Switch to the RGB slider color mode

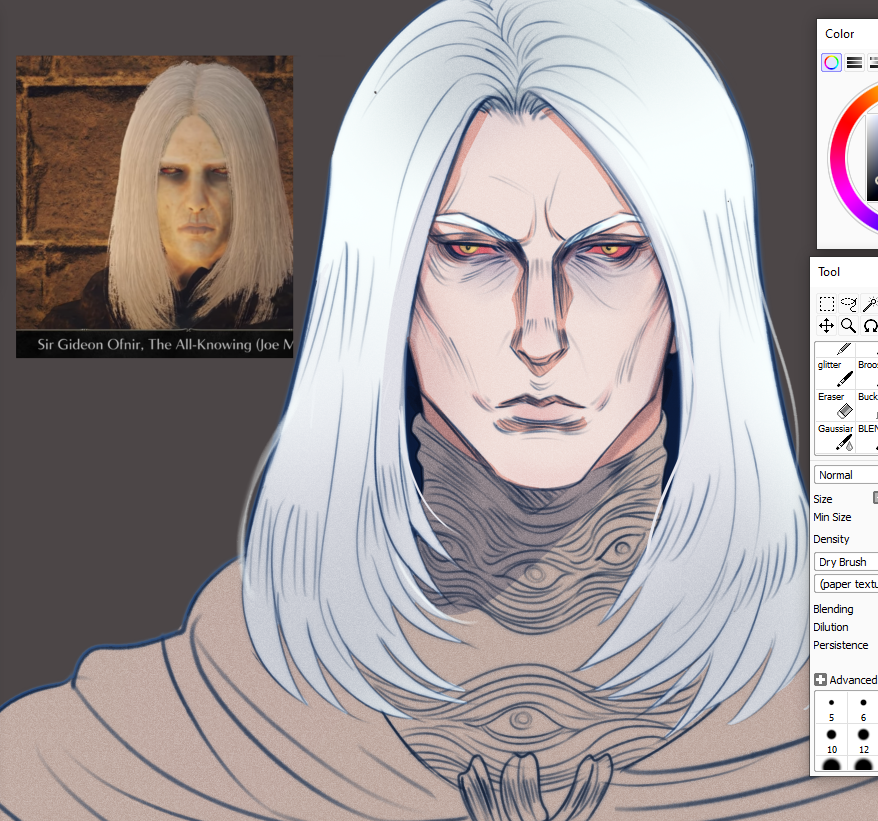854,62
